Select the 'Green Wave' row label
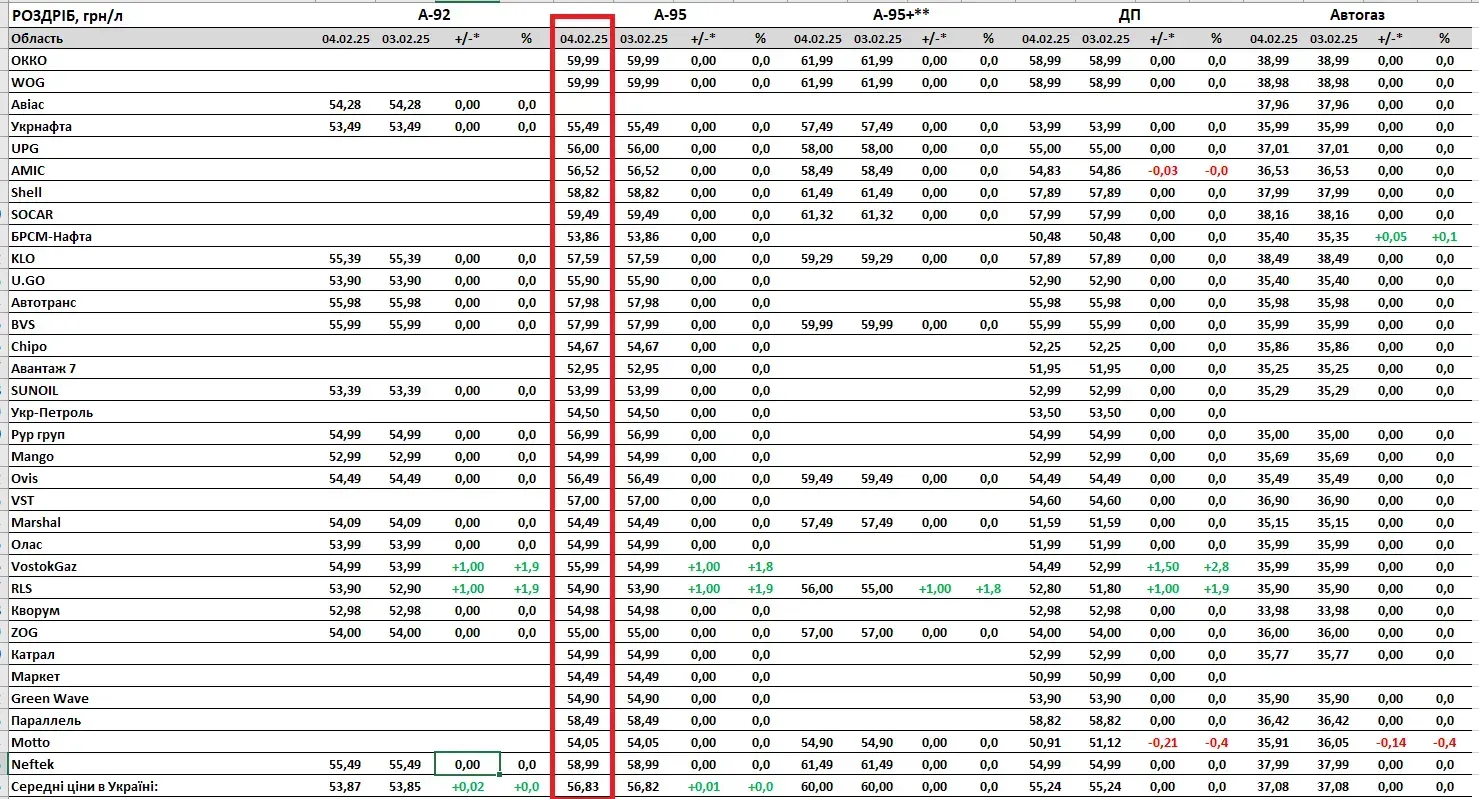The height and width of the screenshot is (799, 1479). (x=50, y=698)
